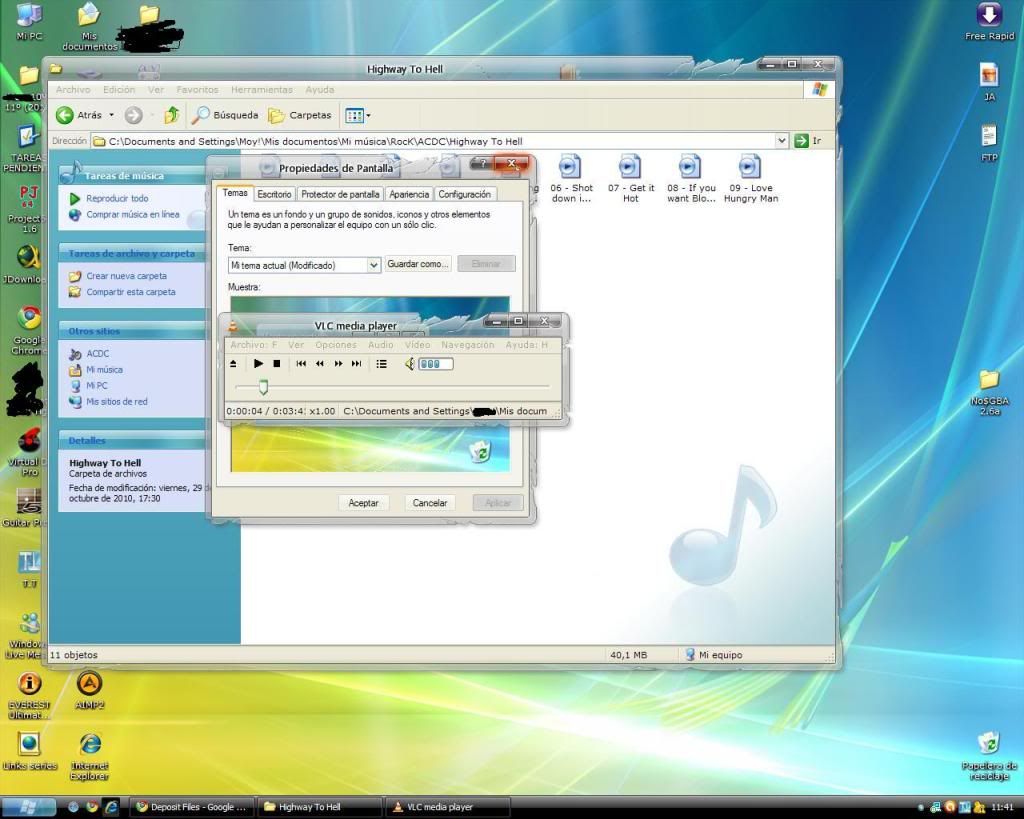This screenshot has height=819, width=1024.
Task: Select the 06 - Shot down file
Action: (571, 178)
